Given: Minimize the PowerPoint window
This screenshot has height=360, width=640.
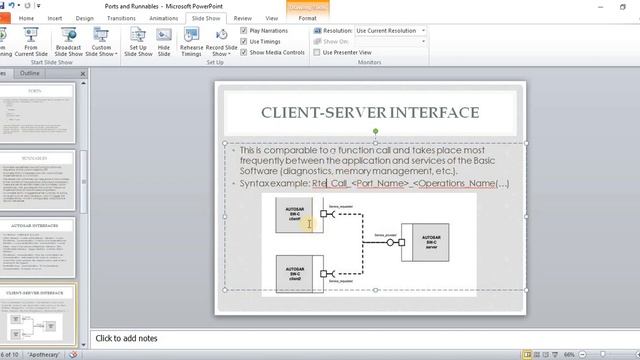Looking at the screenshot, I should (x=600, y=7).
